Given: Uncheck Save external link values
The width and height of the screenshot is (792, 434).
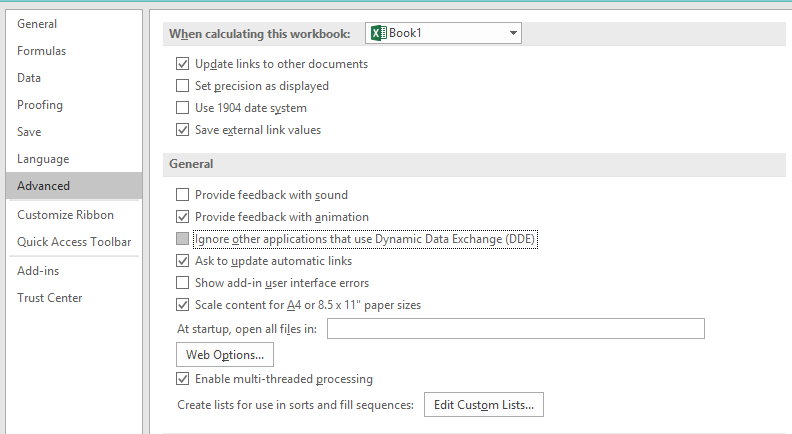Looking at the screenshot, I should (x=182, y=130).
